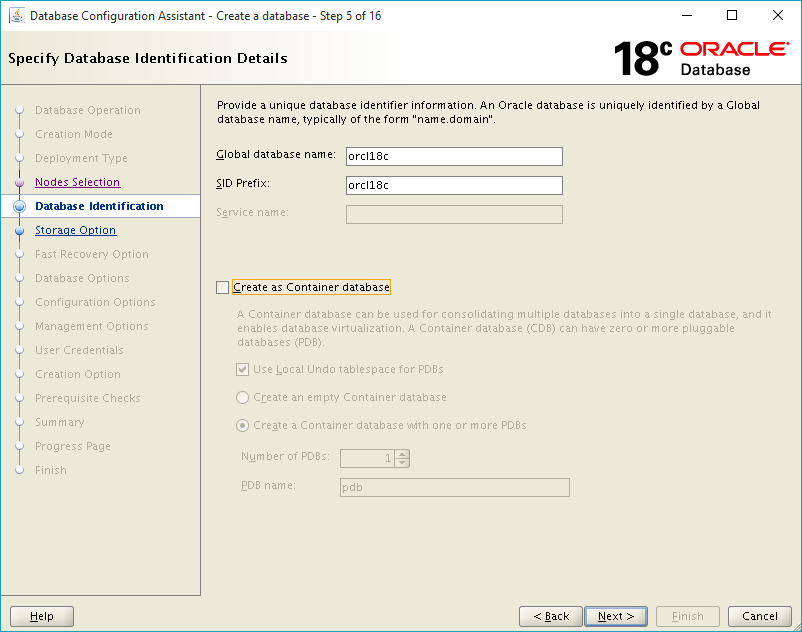The width and height of the screenshot is (802, 632).
Task: Select Container database with one or more PDBs
Action: click(242, 425)
